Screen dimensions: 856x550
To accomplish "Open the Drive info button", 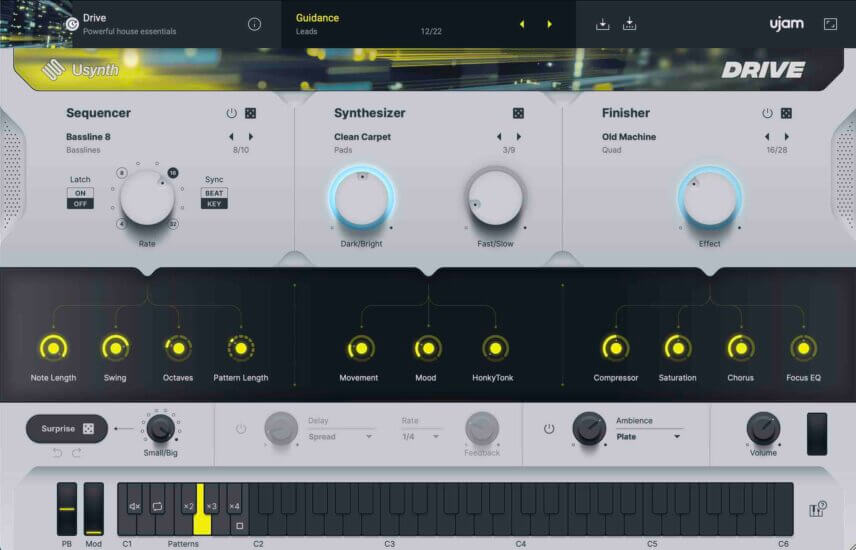I will pos(254,24).
